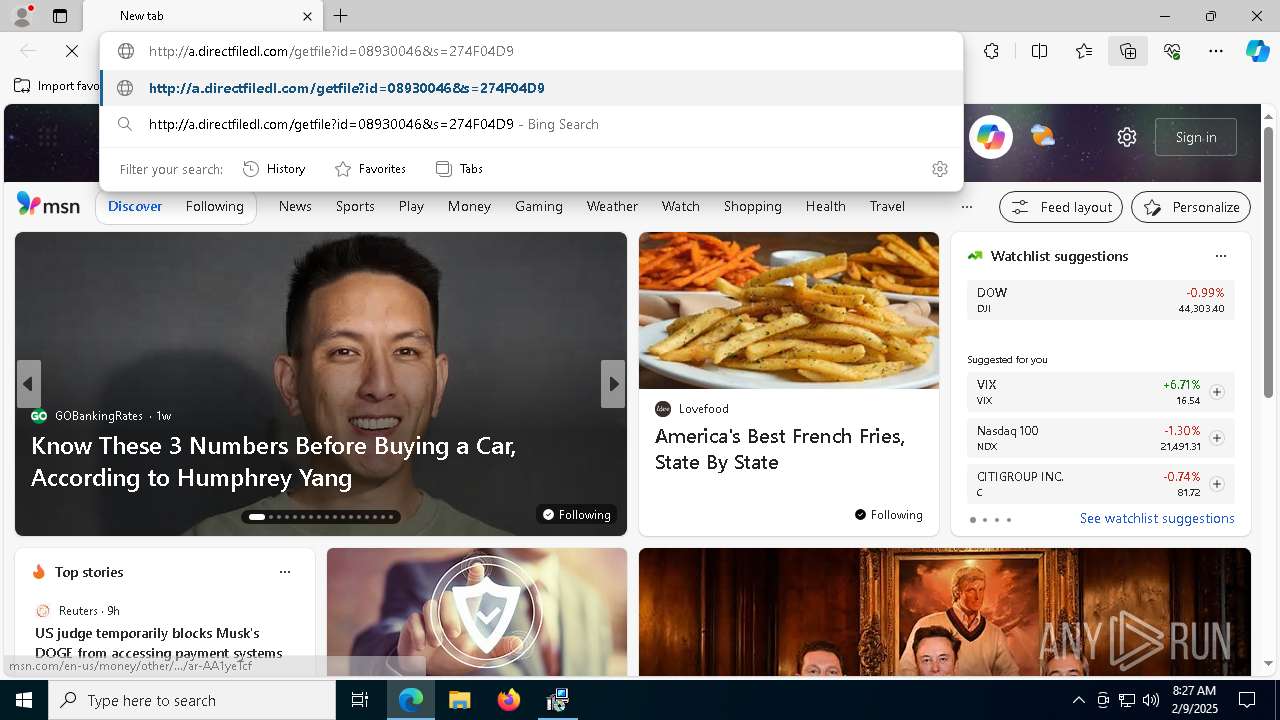Open Favorites star-list icon in toolbar
1280x720 pixels.
tap(1084, 51)
